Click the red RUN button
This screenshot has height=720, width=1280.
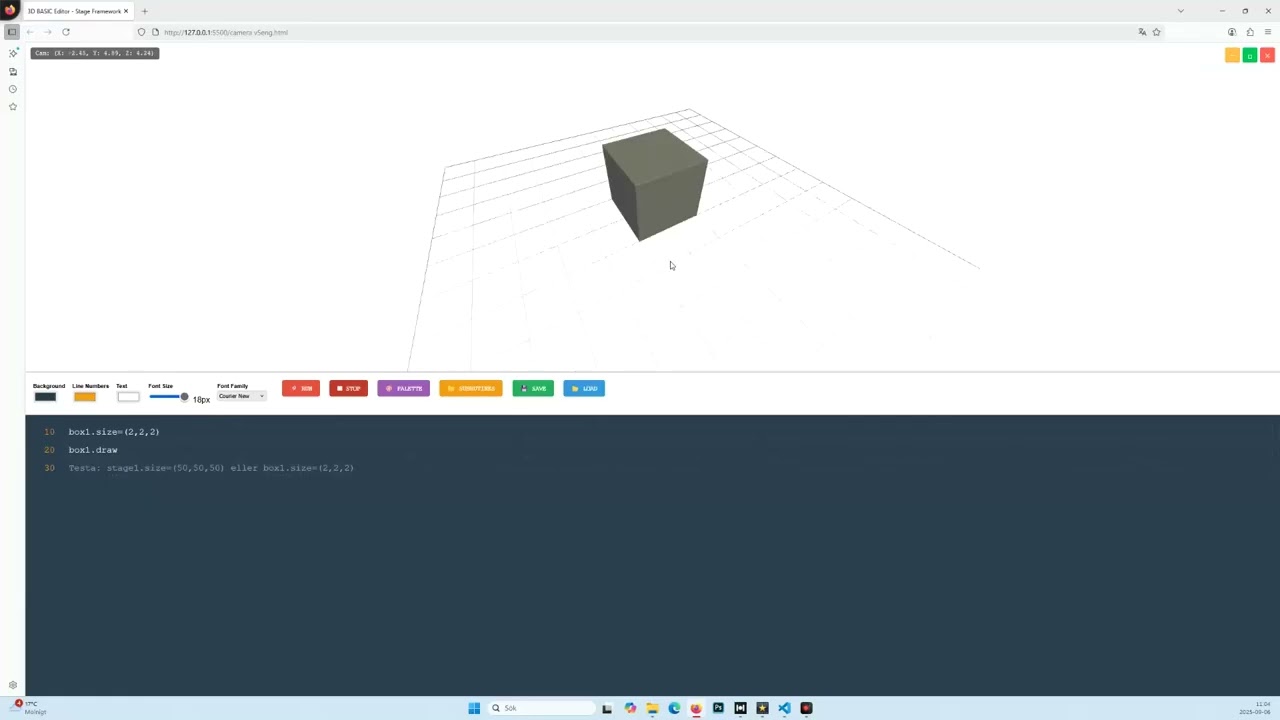[301, 388]
